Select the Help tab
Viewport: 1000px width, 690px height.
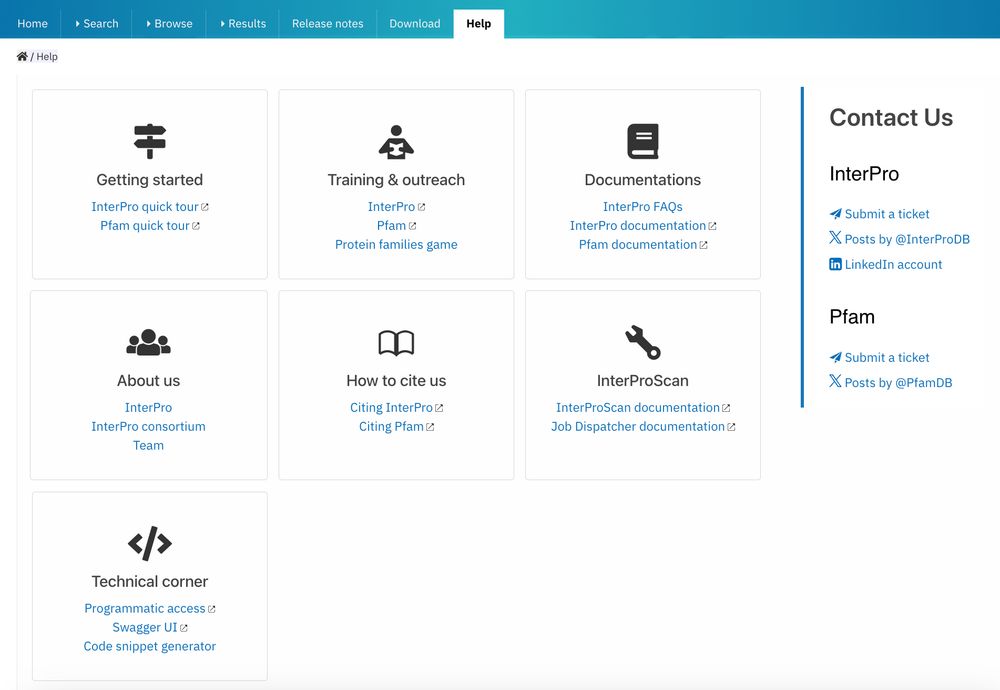[479, 24]
